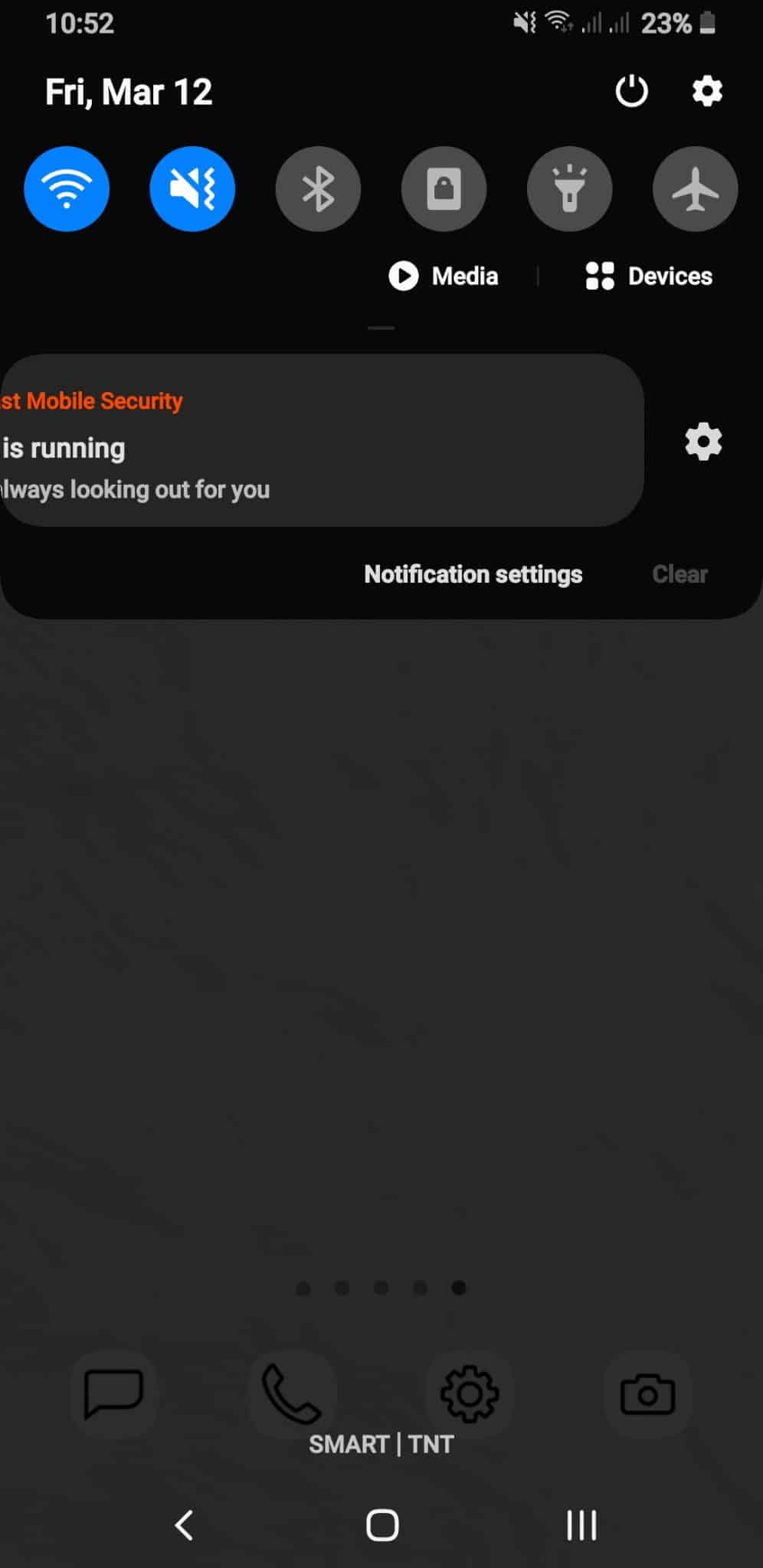763x1568 pixels.
Task: Open the Phone dialer app
Action: point(292,1395)
